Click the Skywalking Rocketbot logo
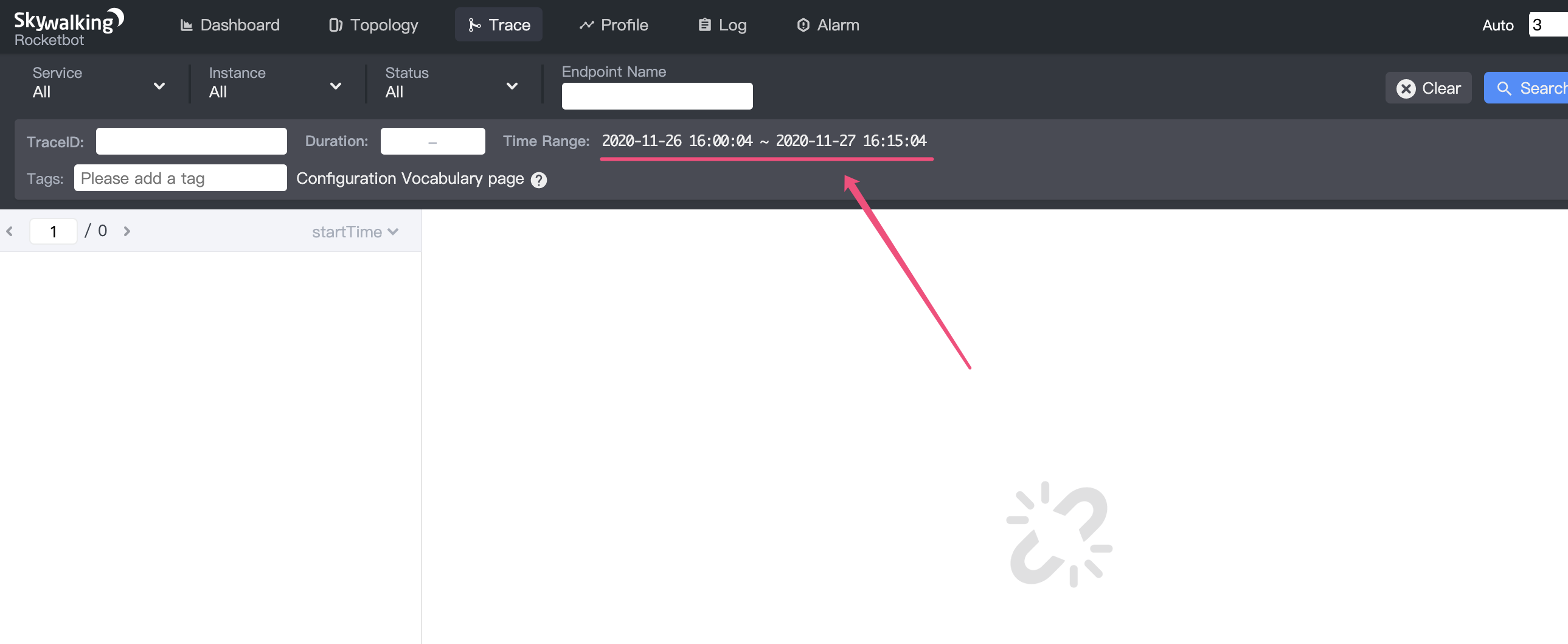Viewport: 1568px width, 644px height. point(69,27)
